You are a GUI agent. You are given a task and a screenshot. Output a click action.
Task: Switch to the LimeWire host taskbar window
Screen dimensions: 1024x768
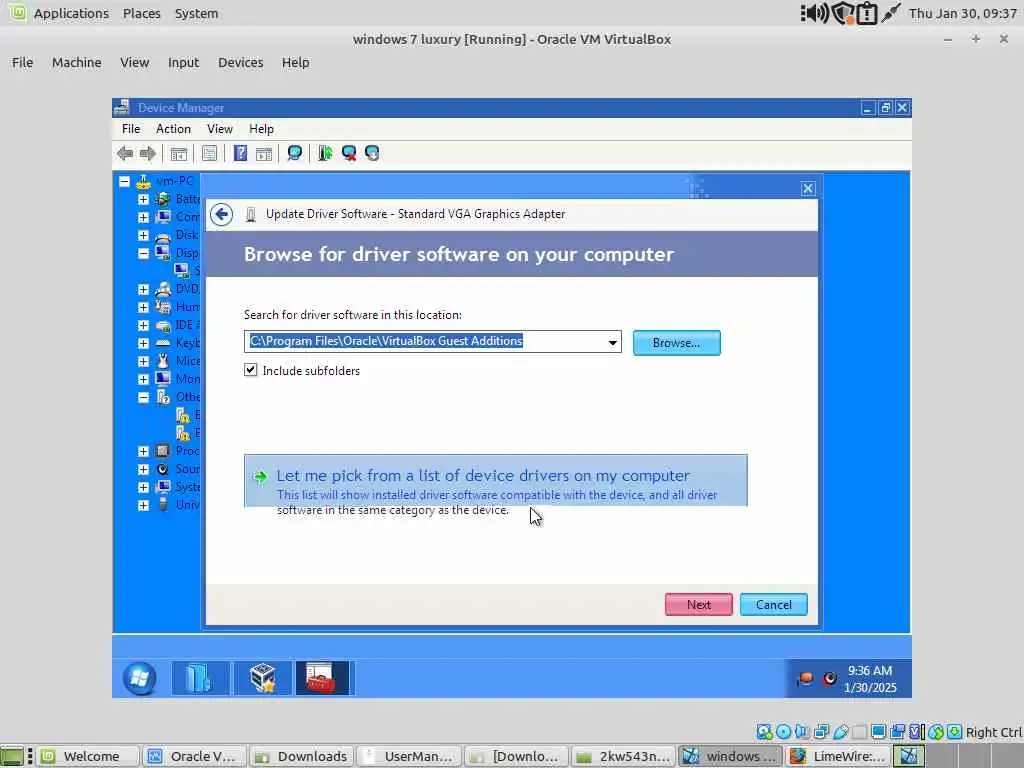pyautogui.click(x=837, y=756)
